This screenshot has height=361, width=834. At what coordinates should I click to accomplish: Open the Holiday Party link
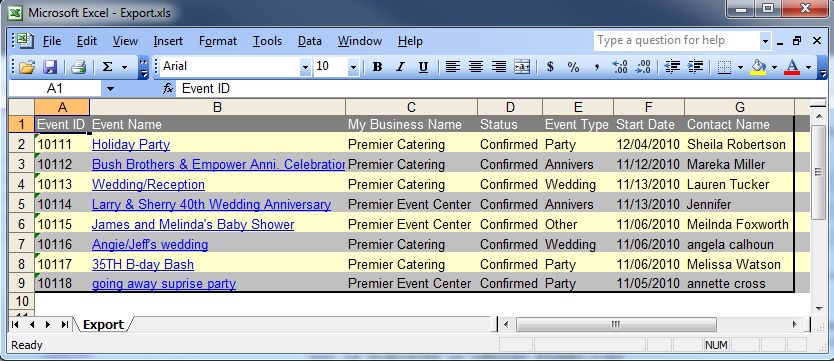point(131,144)
